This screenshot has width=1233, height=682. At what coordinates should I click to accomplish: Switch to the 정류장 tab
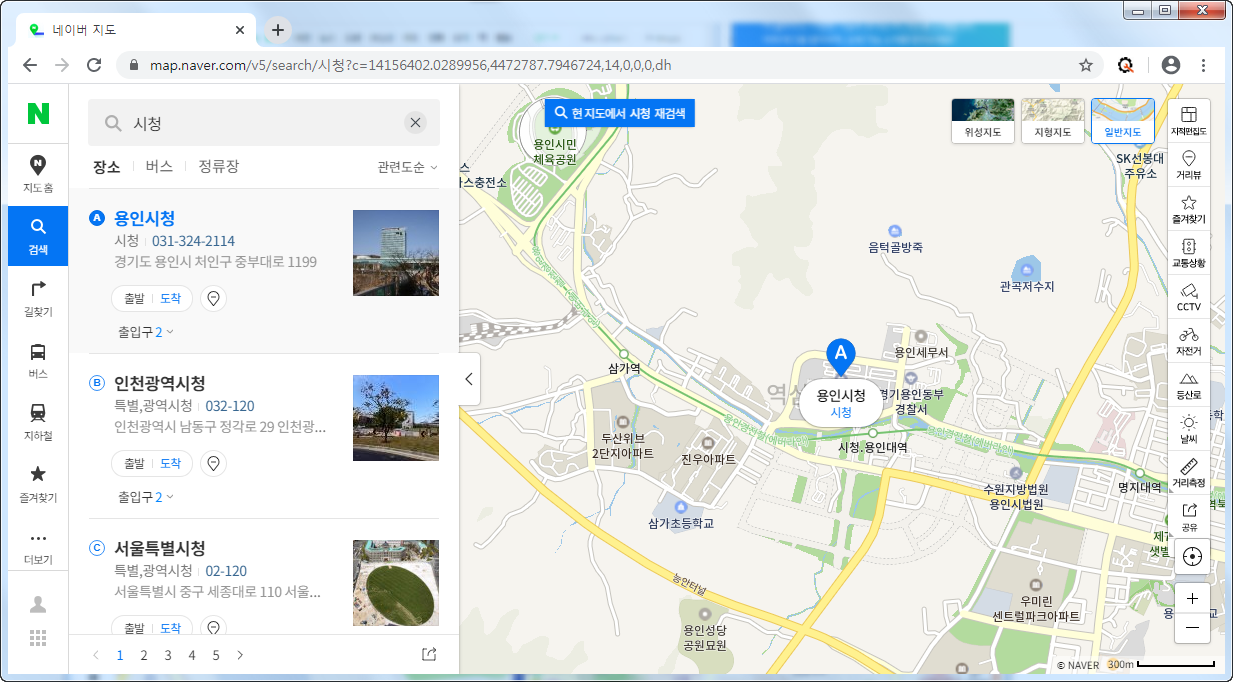point(218,167)
